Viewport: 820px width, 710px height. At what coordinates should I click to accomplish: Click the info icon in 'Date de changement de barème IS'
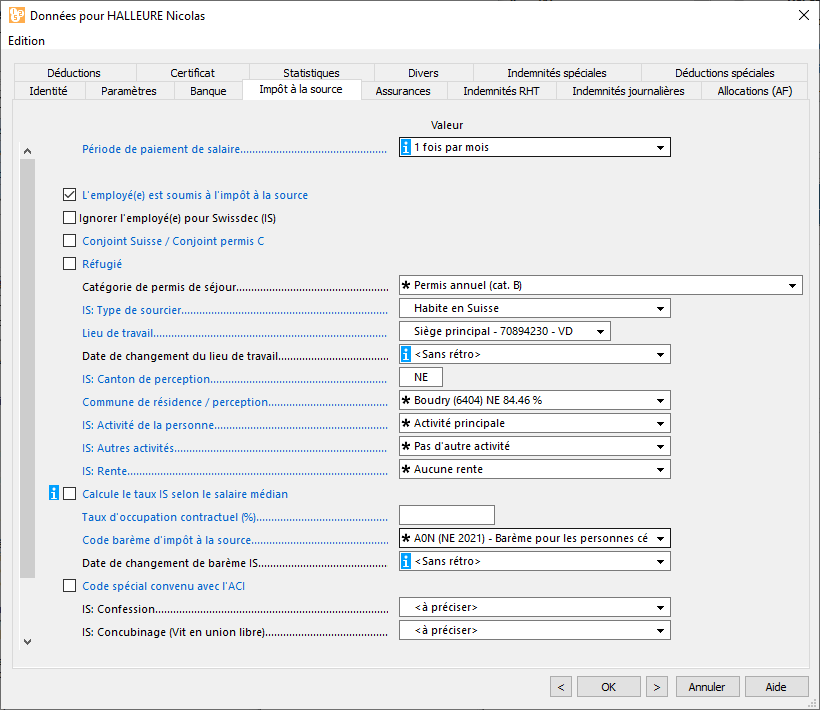click(406, 561)
